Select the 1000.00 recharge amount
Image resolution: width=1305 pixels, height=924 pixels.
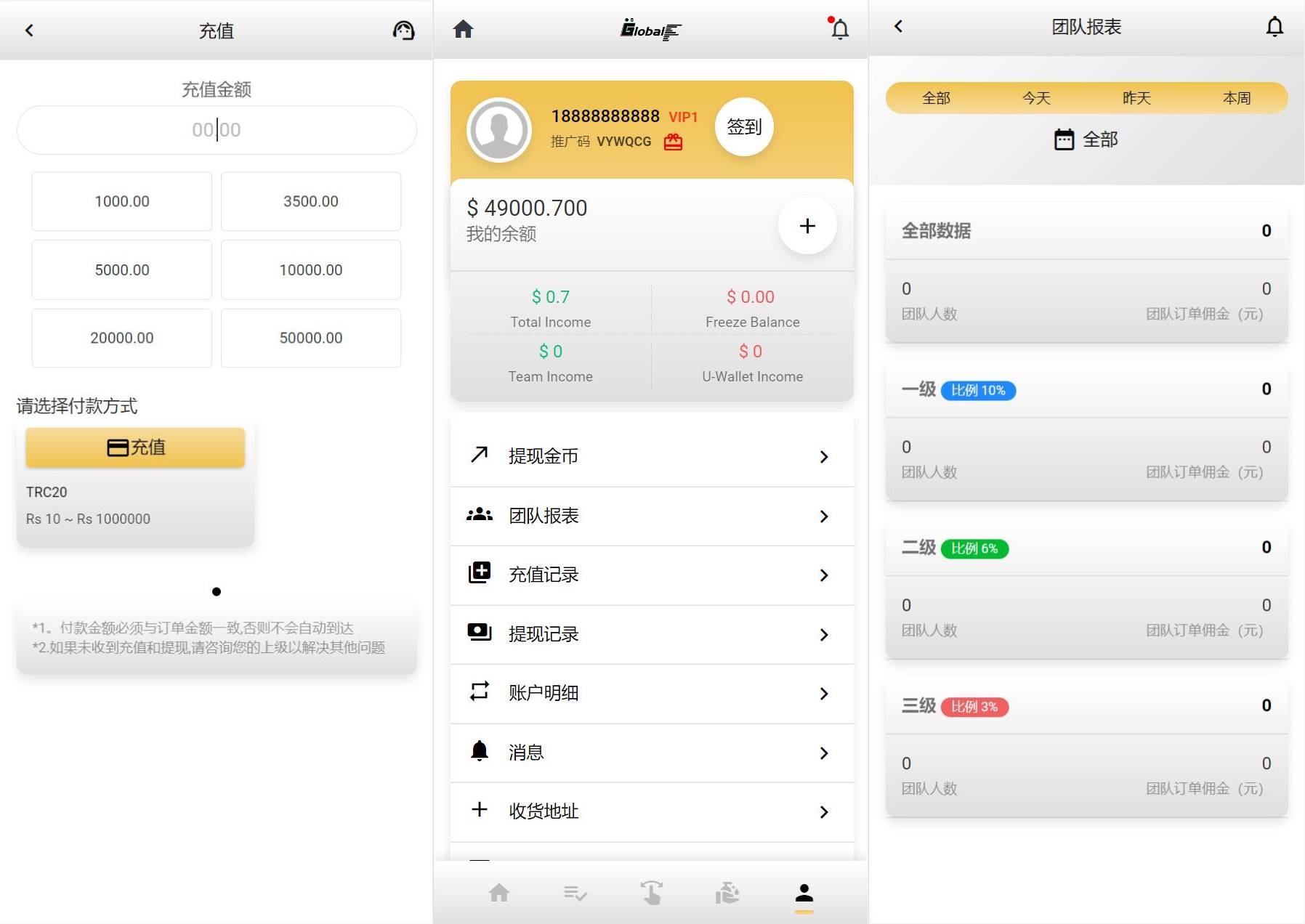[x=122, y=201]
